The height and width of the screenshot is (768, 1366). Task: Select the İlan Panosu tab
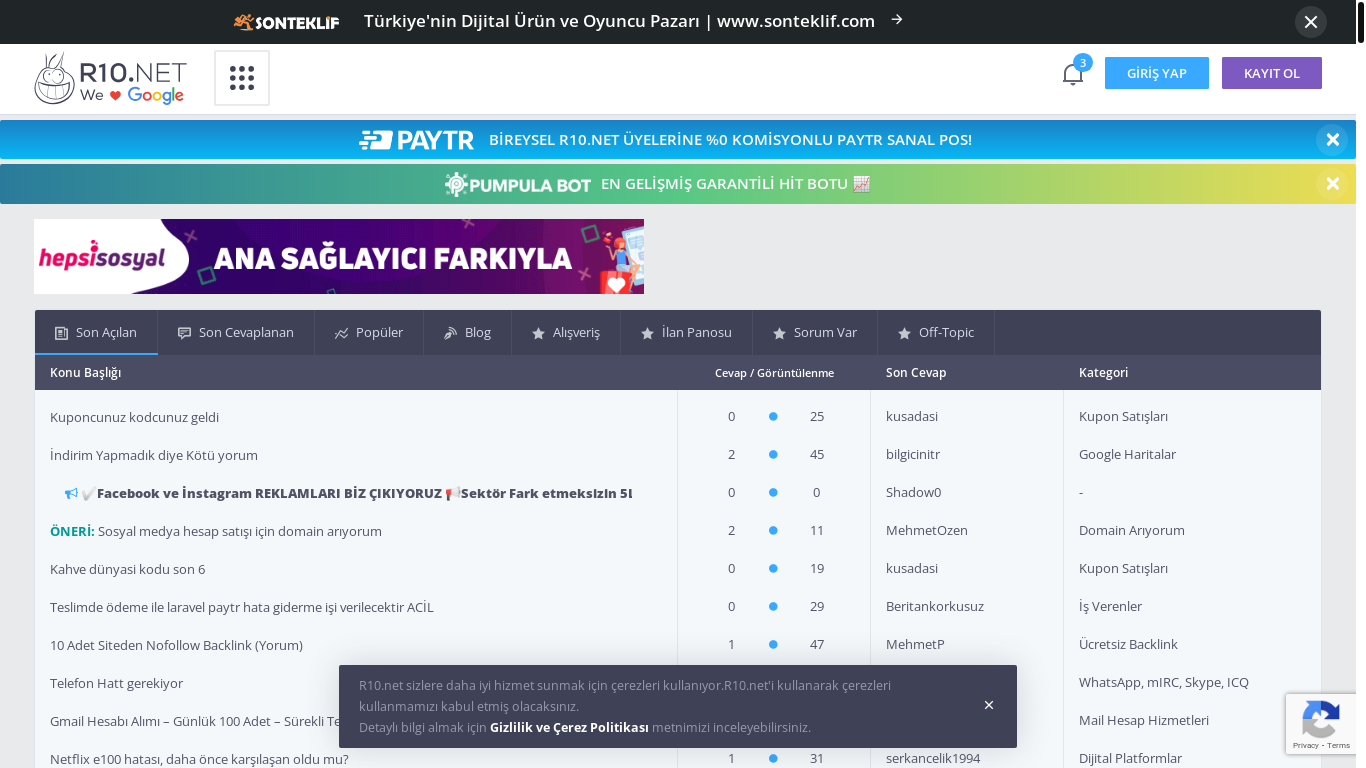[x=687, y=332]
